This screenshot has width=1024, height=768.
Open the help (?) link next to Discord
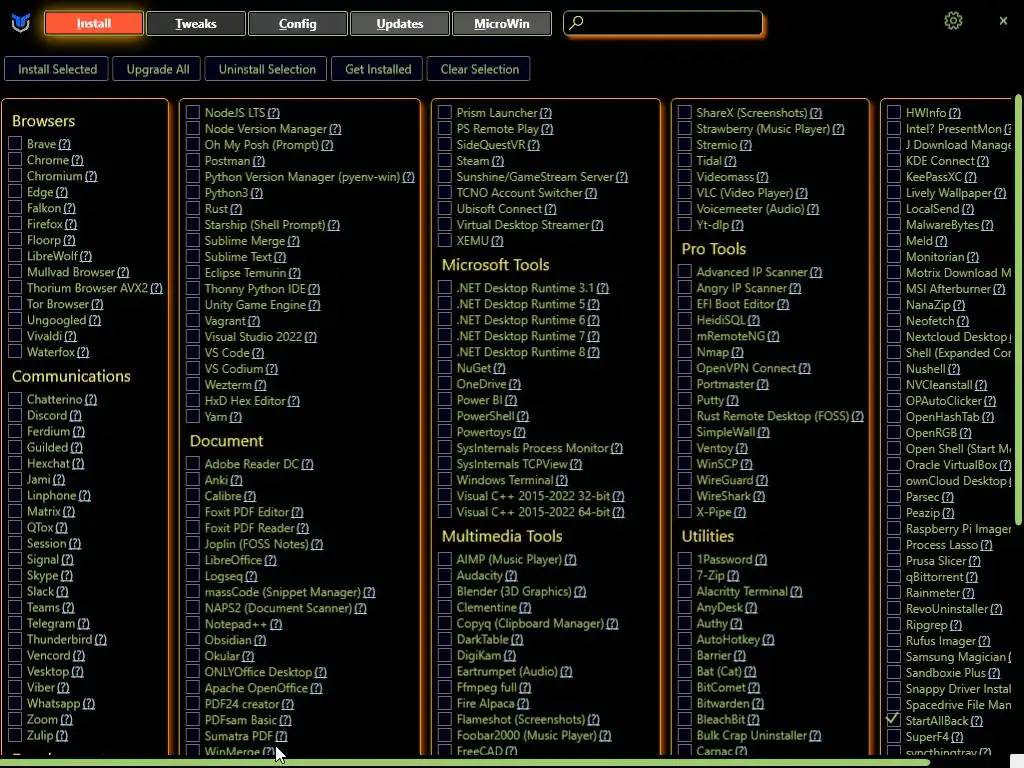76,415
